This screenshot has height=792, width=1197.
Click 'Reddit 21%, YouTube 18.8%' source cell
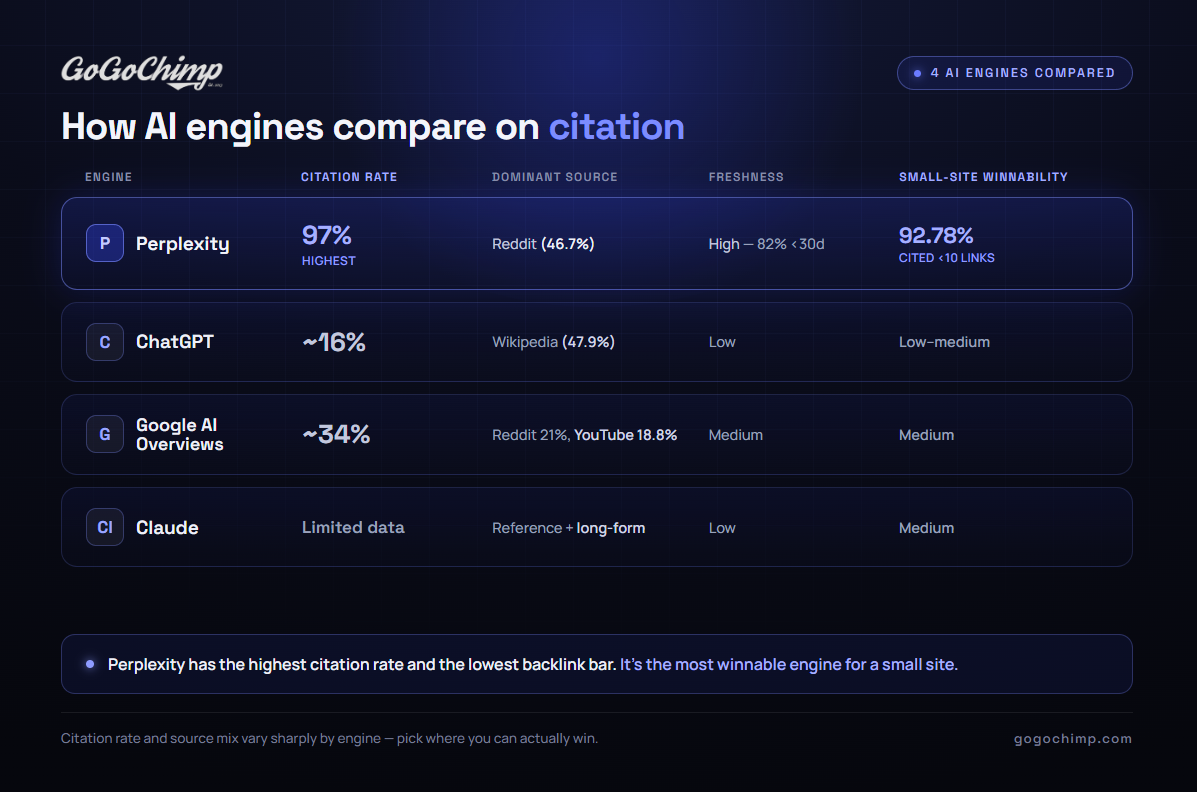pyautogui.click(x=584, y=435)
